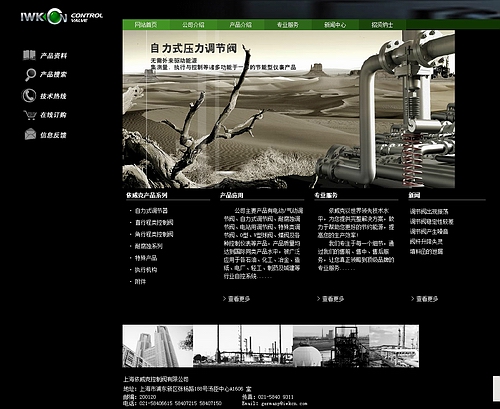Viewport: 500px width, 409px height.
Task: Open news item 调节阀稳定性较差
Action: 432,221
